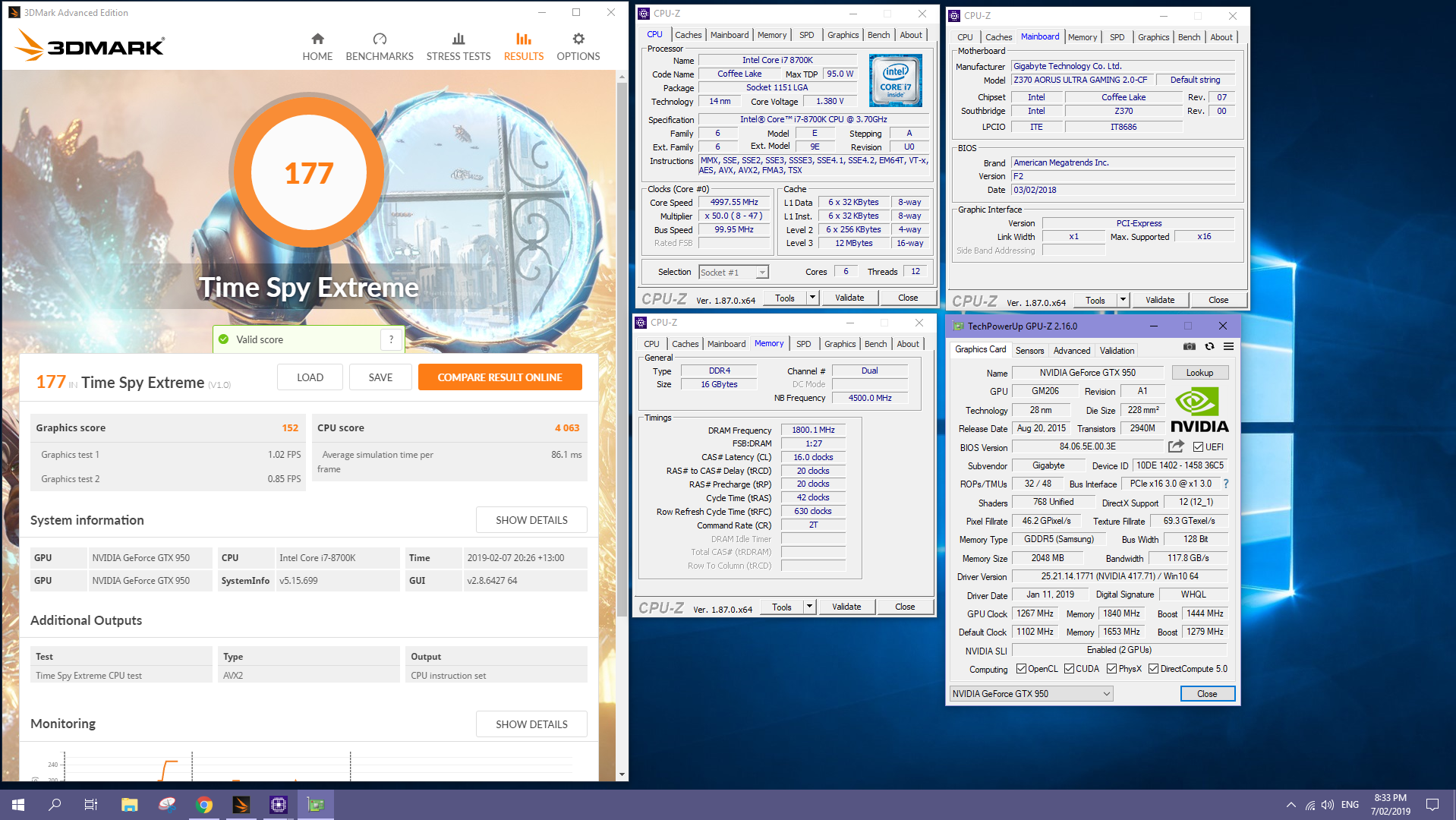Toggle the OpenCL checkbox
The image size is (1456, 820).
(x=1021, y=669)
